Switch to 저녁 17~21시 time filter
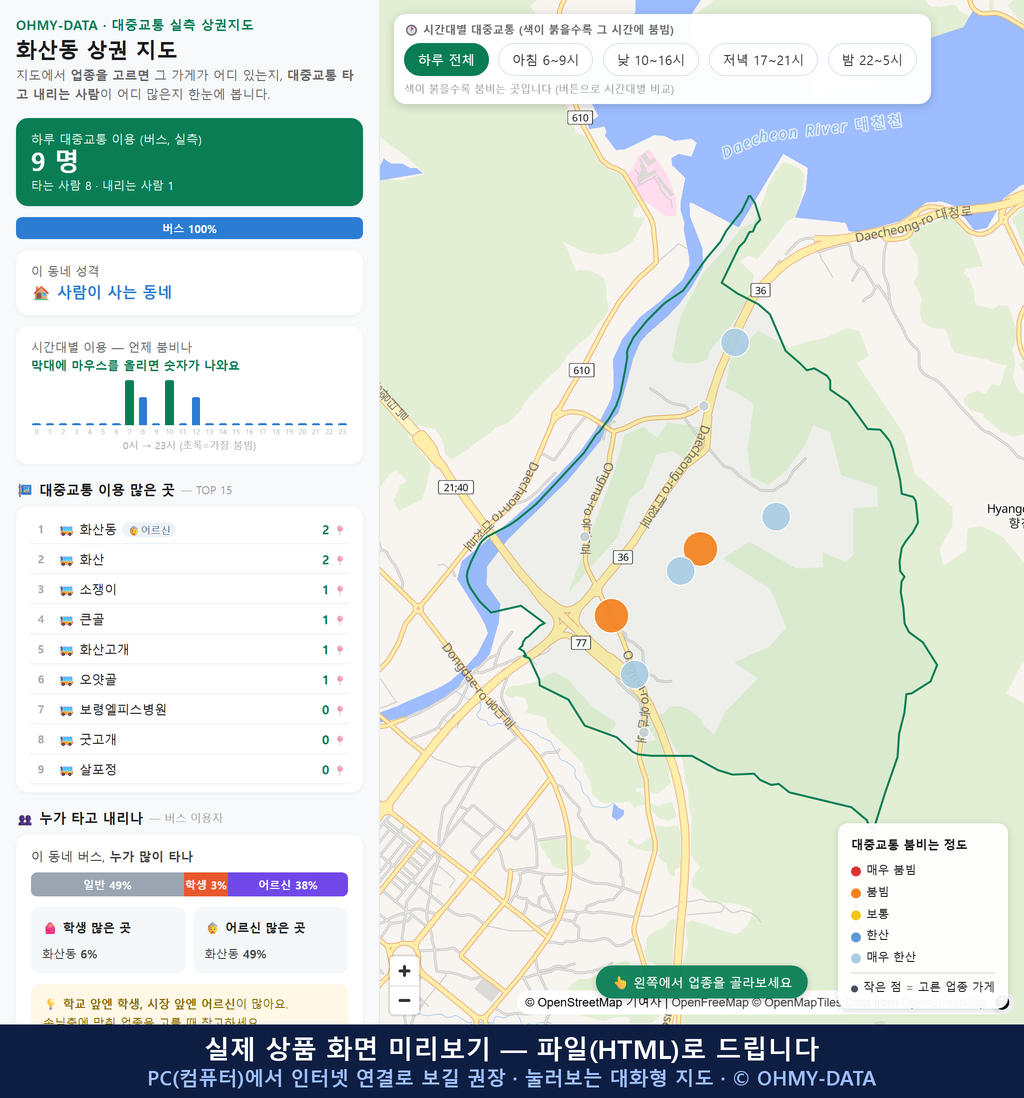The width and height of the screenshot is (1024, 1098). 763,60
